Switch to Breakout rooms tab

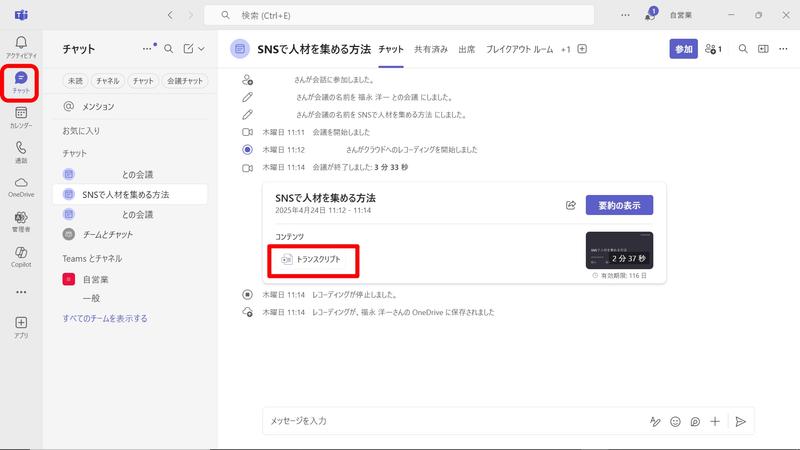pos(519,49)
